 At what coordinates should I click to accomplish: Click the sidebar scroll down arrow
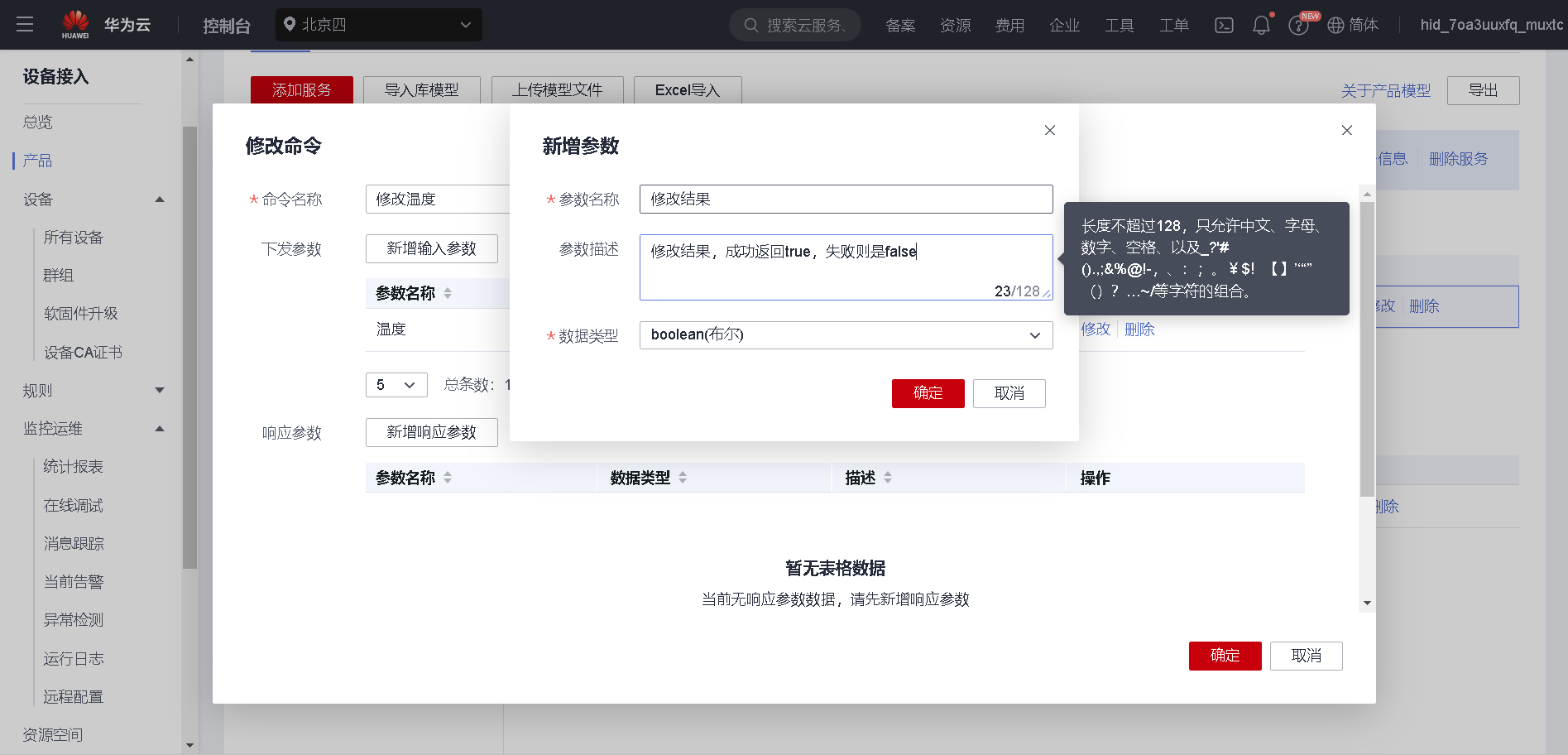tap(189, 745)
